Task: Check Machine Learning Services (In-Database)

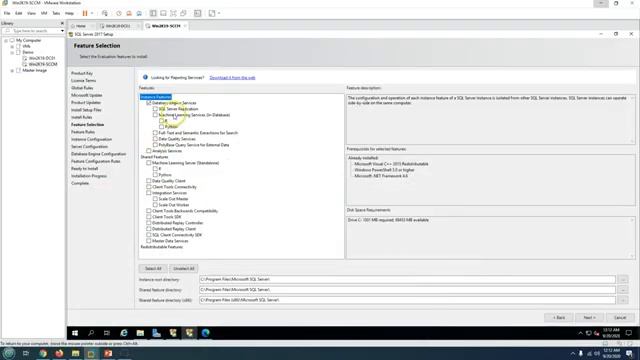Action: click(x=156, y=115)
